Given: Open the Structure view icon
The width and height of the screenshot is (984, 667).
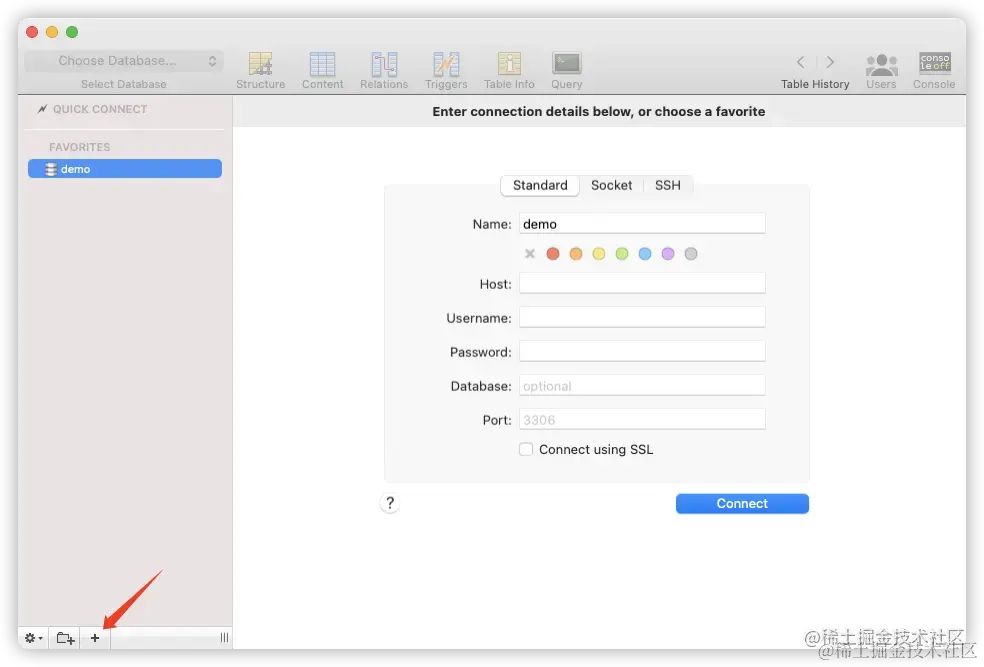Looking at the screenshot, I should (x=260, y=62).
